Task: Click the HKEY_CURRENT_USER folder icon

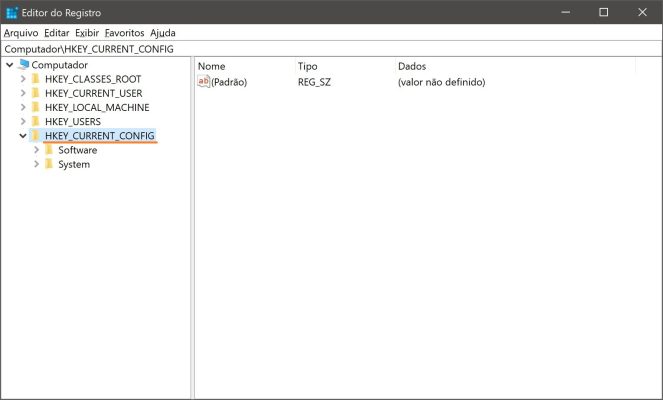Action: click(36, 93)
